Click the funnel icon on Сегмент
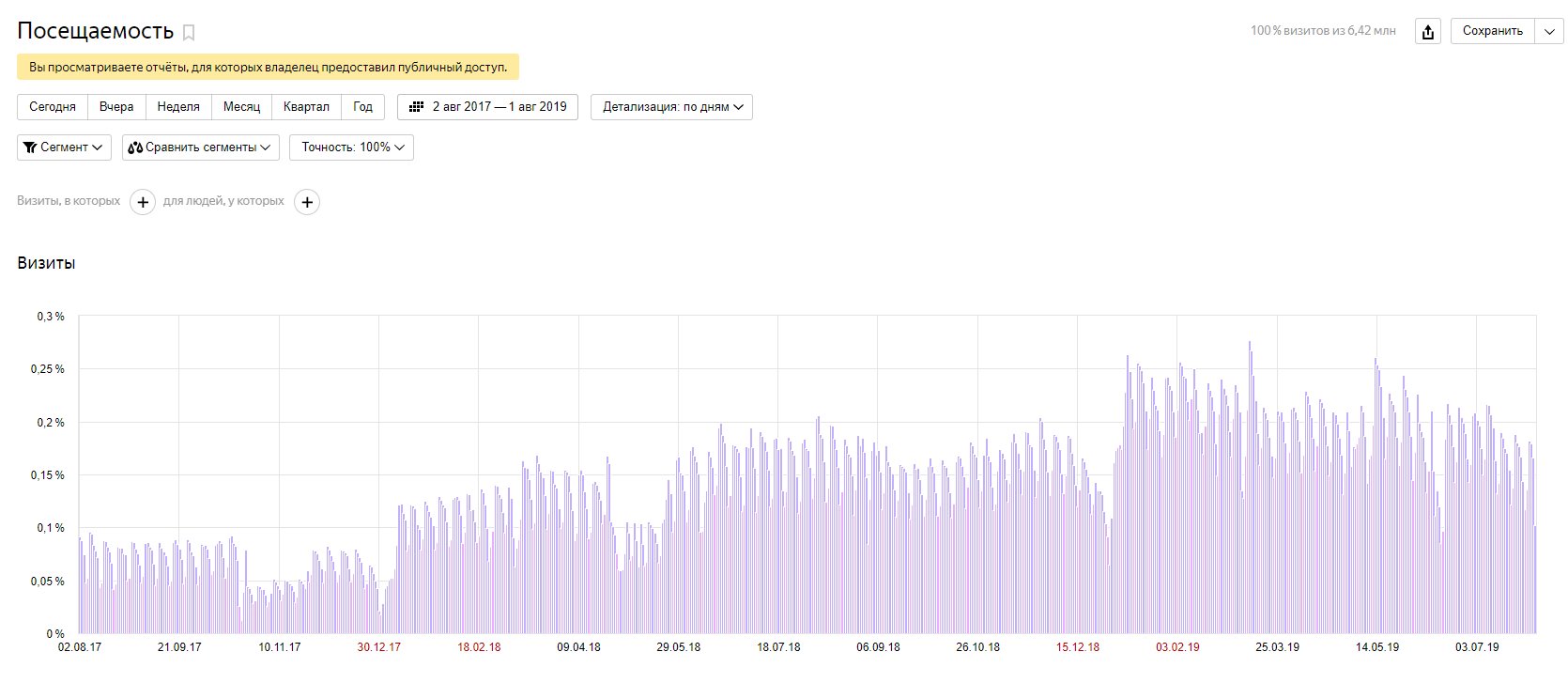The height and width of the screenshot is (683, 1568). click(30, 147)
